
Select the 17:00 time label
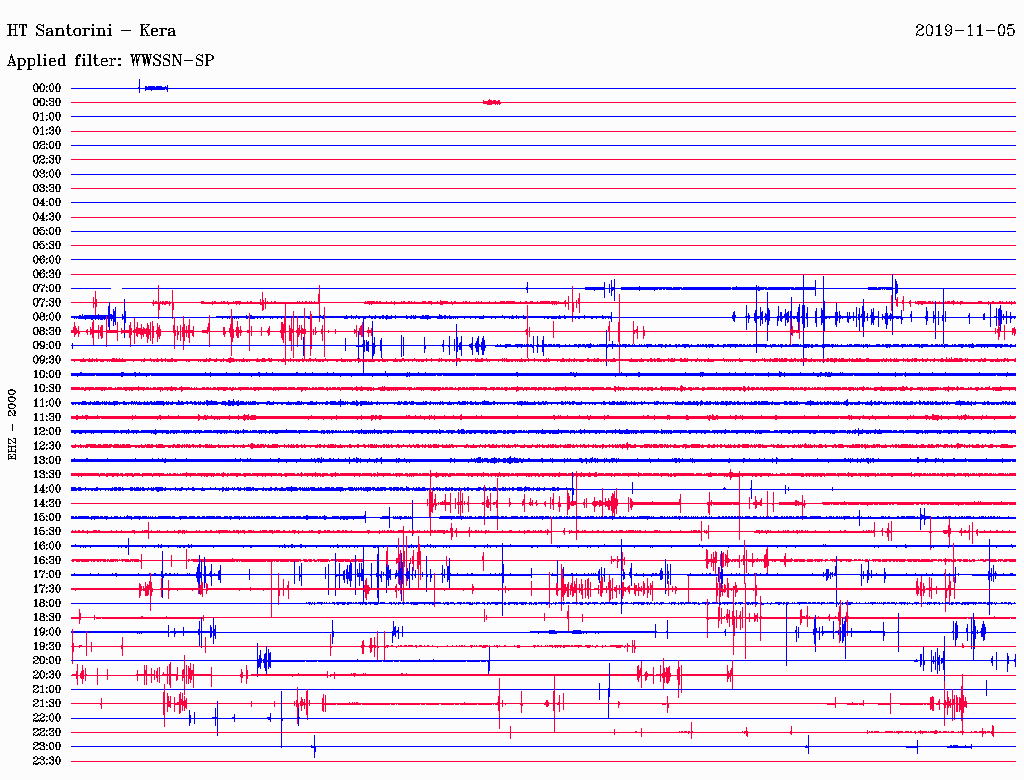point(46,575)
